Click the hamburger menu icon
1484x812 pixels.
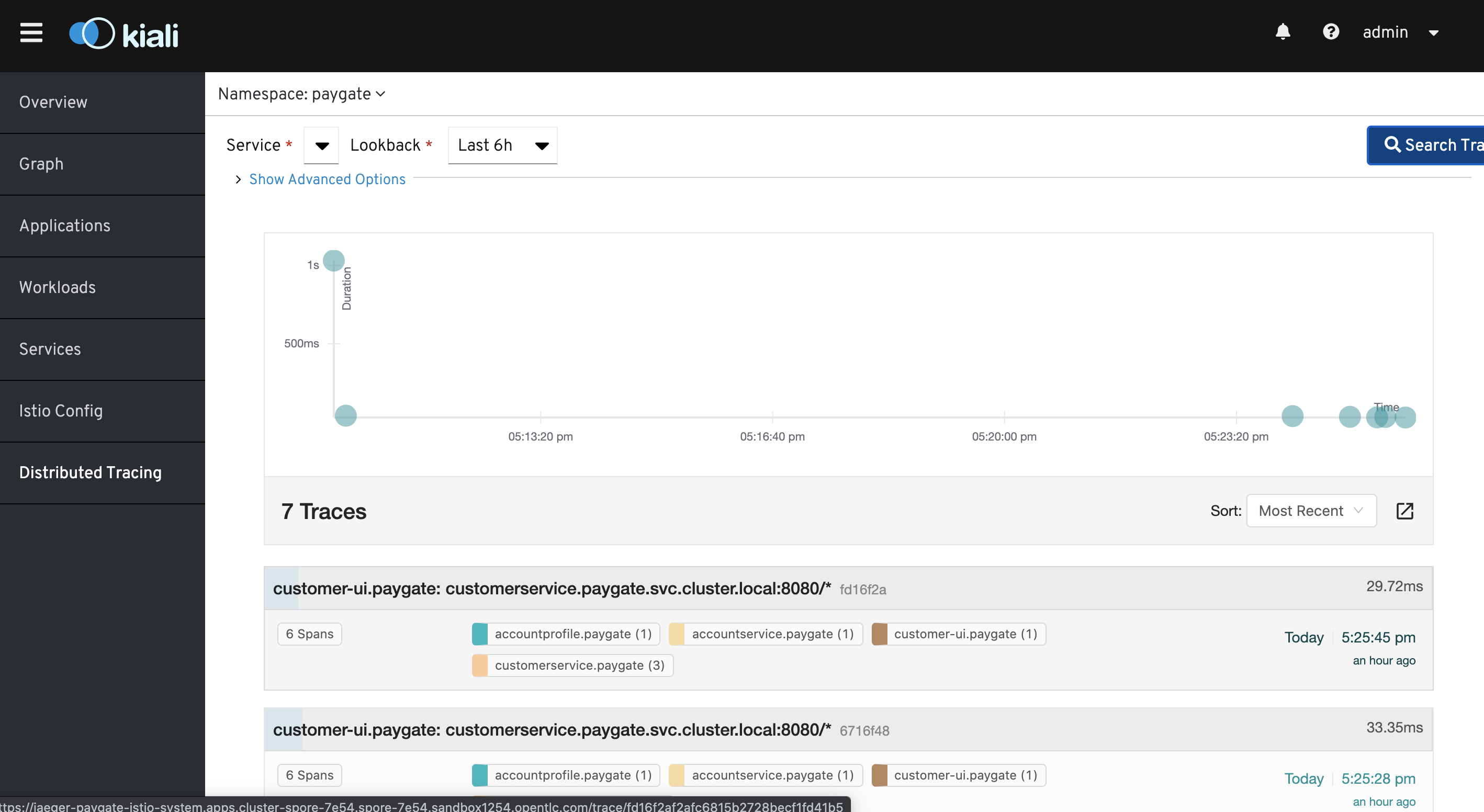(x=29, y=31)
